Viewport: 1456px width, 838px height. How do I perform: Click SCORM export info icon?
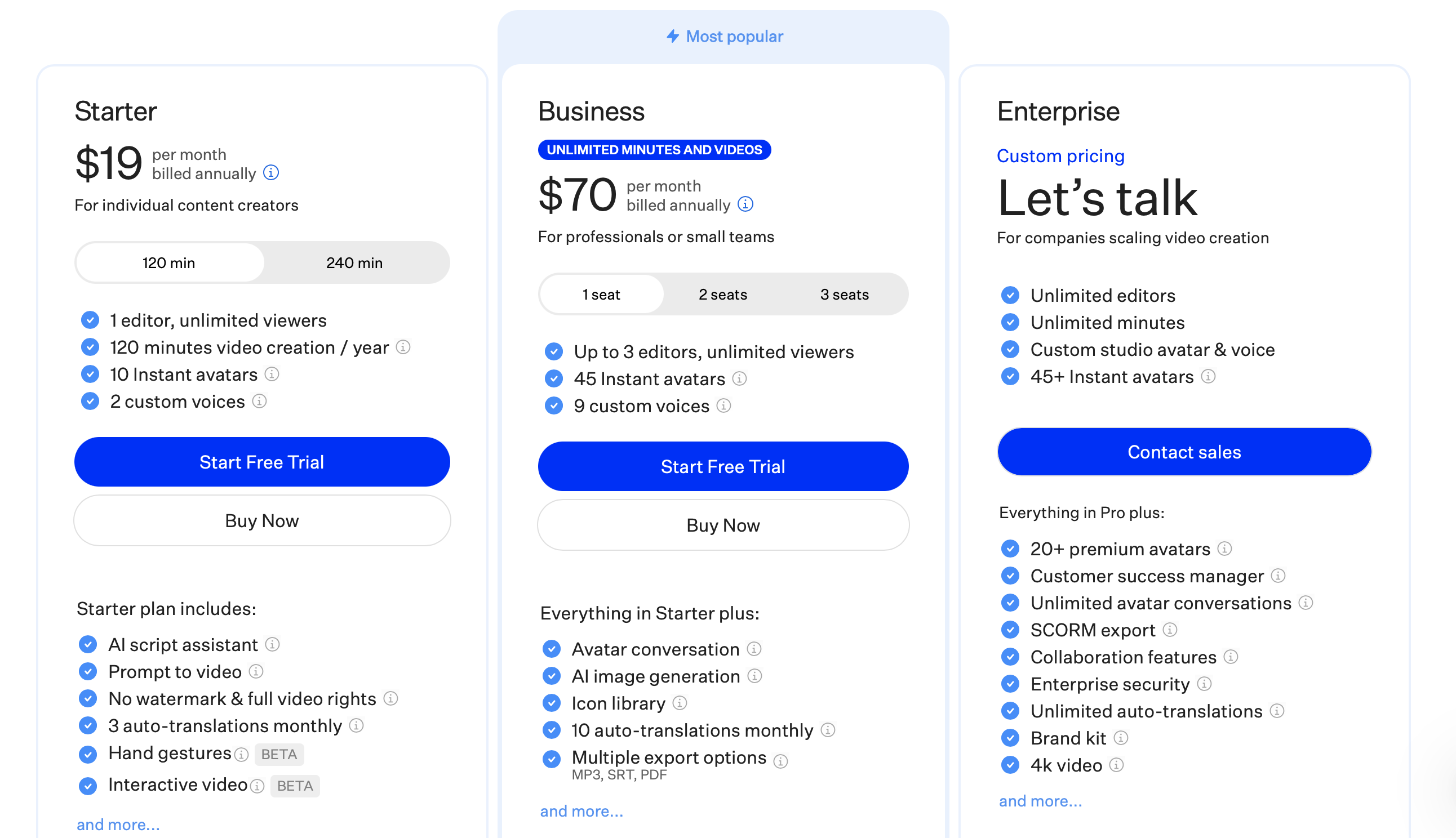[x=1169, y=630]
